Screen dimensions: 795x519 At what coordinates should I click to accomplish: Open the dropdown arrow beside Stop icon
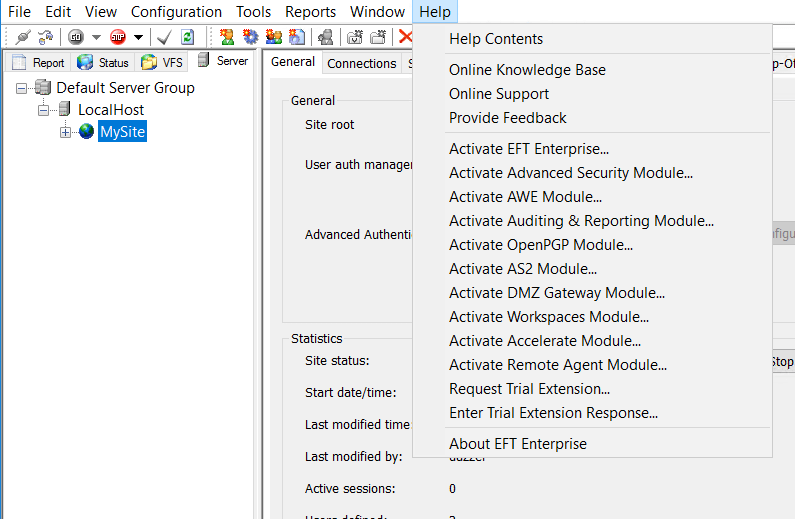[138, 38]
